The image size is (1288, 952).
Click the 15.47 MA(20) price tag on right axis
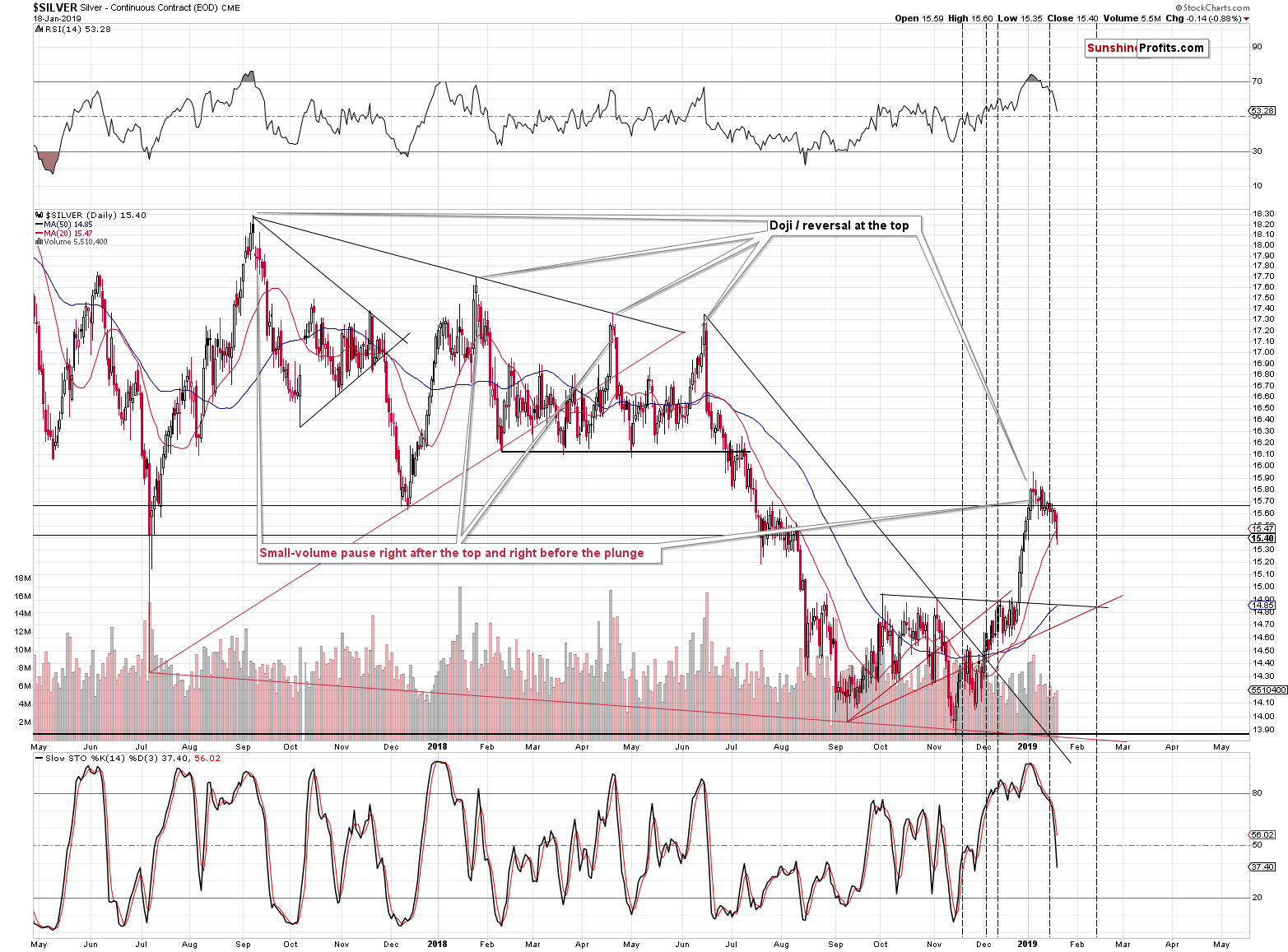point(1262,528)
